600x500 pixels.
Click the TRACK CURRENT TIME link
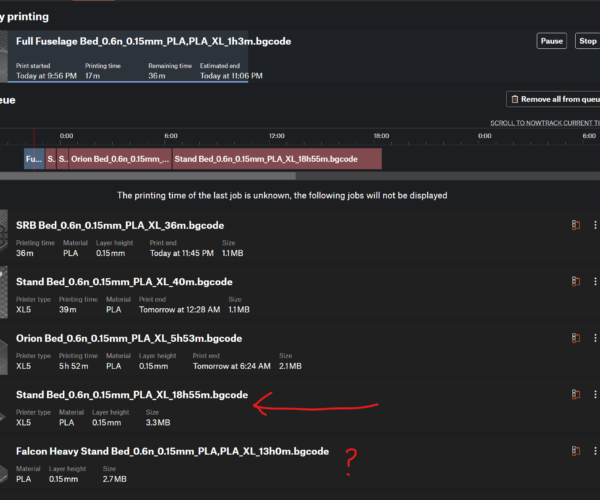[563, 123]
